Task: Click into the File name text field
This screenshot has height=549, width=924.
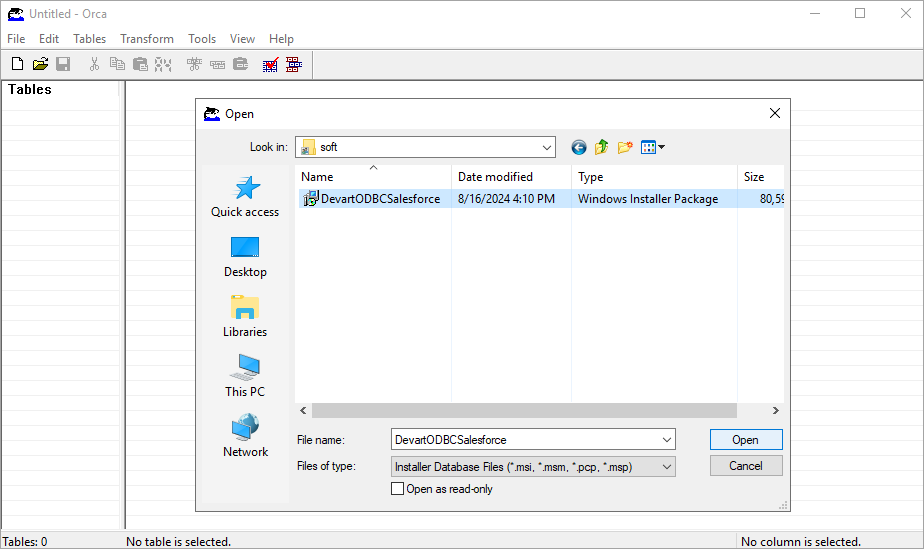Action: (x=524, y=439)
